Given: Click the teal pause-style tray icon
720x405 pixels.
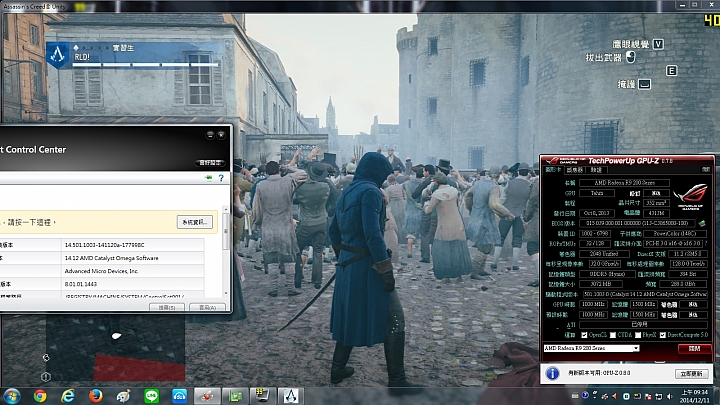Looking at the screenshot, I should 626,396.
